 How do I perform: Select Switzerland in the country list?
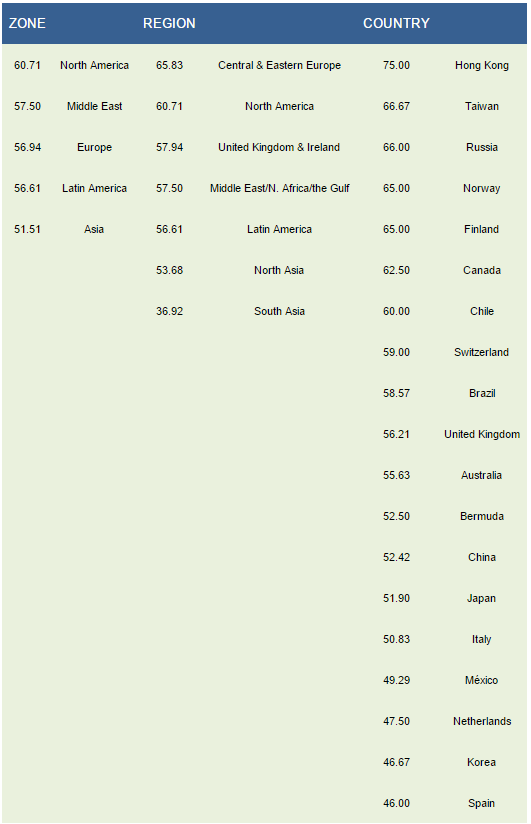[x=482, y=352]
